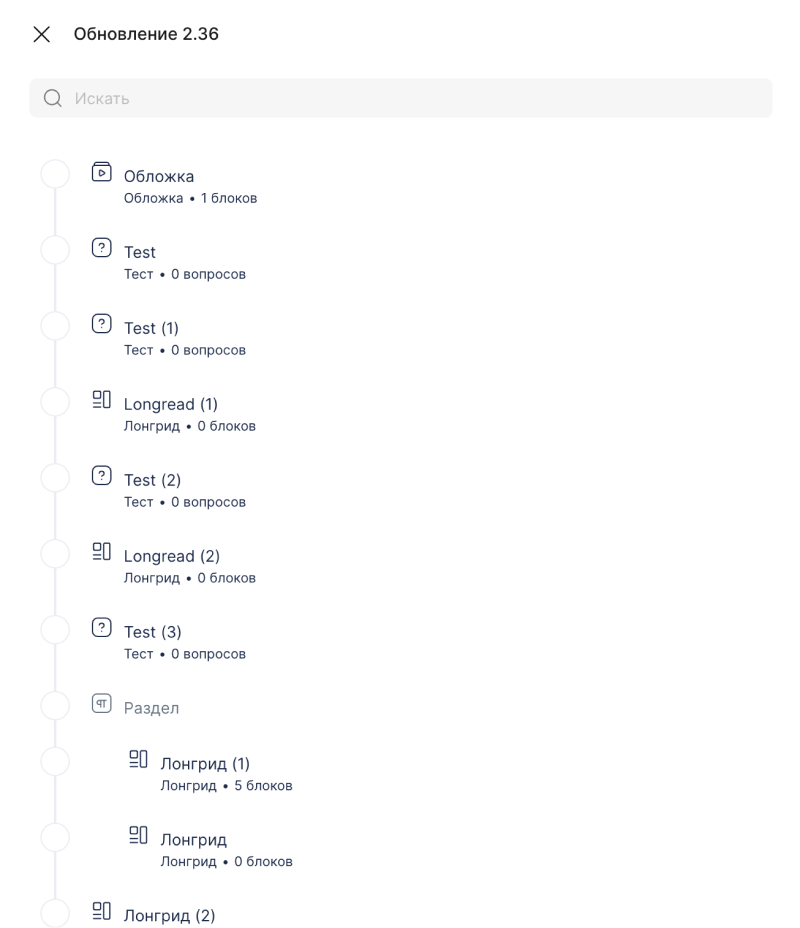Open the Лонгрид (1) lesson
800x928 pixels.
coord(205,764)
